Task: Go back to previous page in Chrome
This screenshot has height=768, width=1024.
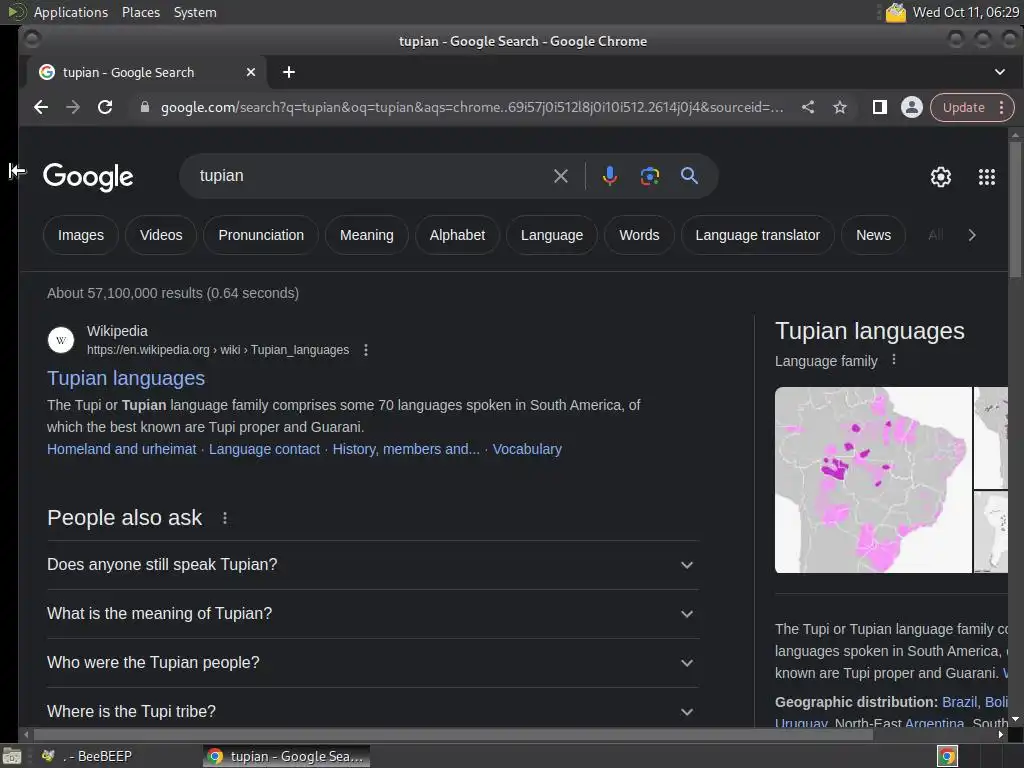Action: [41, 107]
